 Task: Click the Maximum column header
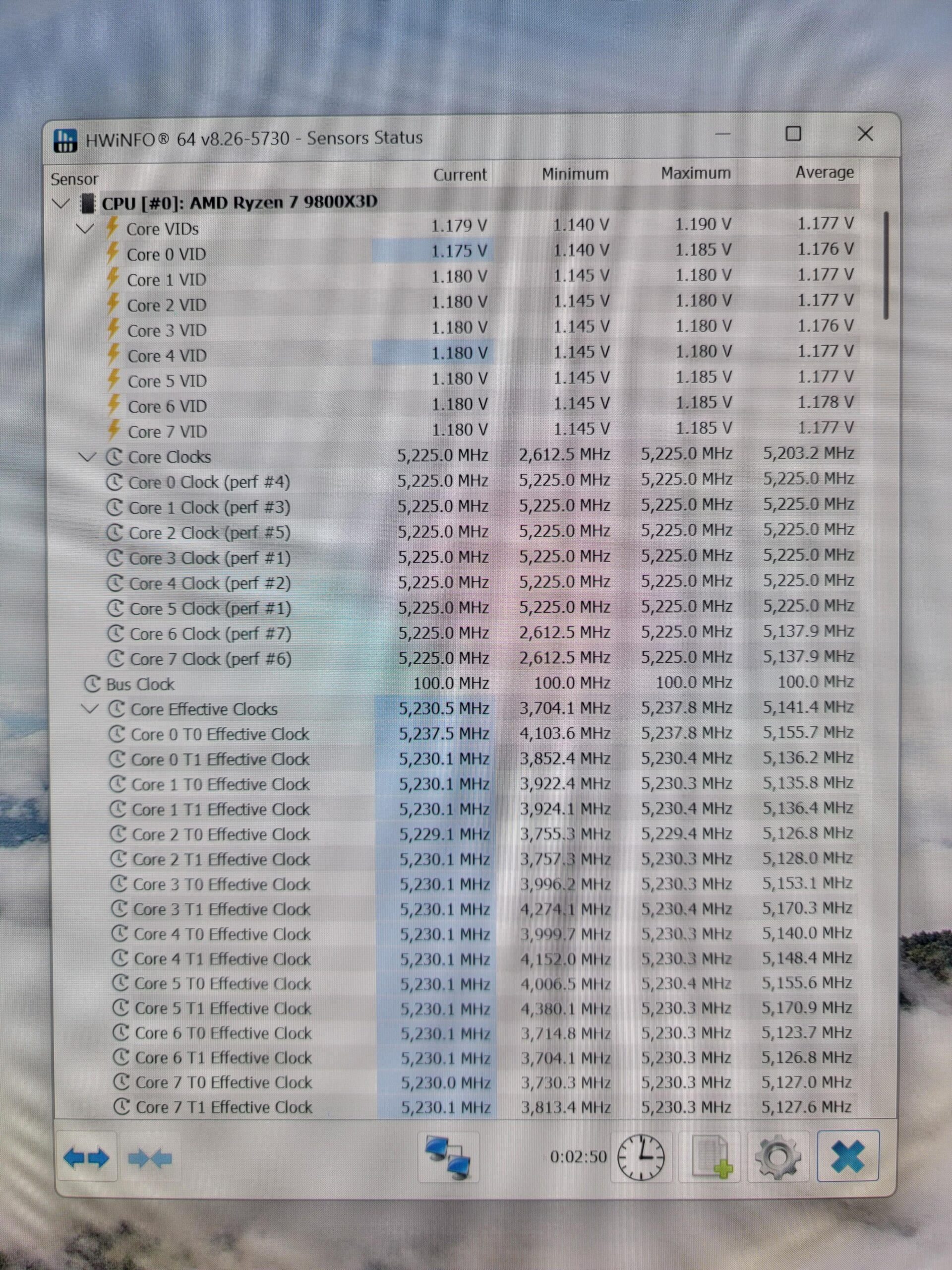click(696, 174)
